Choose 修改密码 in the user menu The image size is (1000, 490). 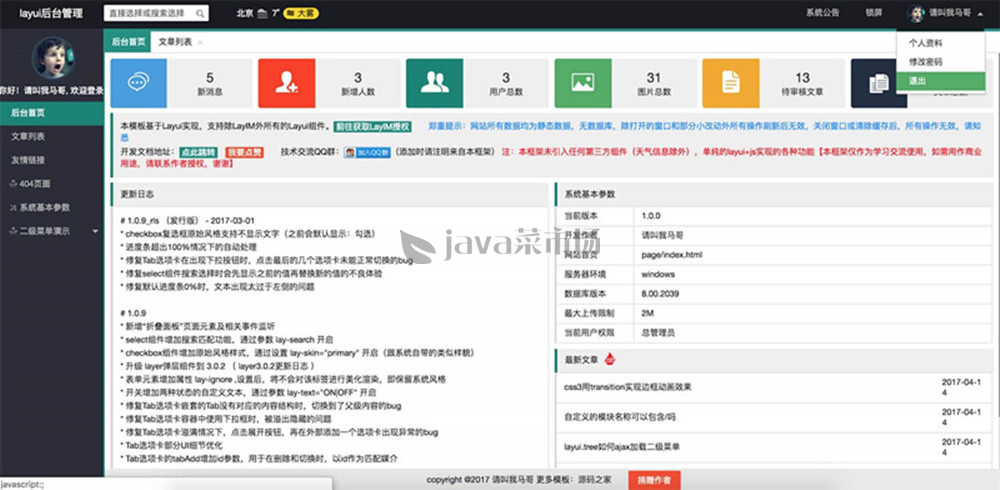tap(925, 61)
